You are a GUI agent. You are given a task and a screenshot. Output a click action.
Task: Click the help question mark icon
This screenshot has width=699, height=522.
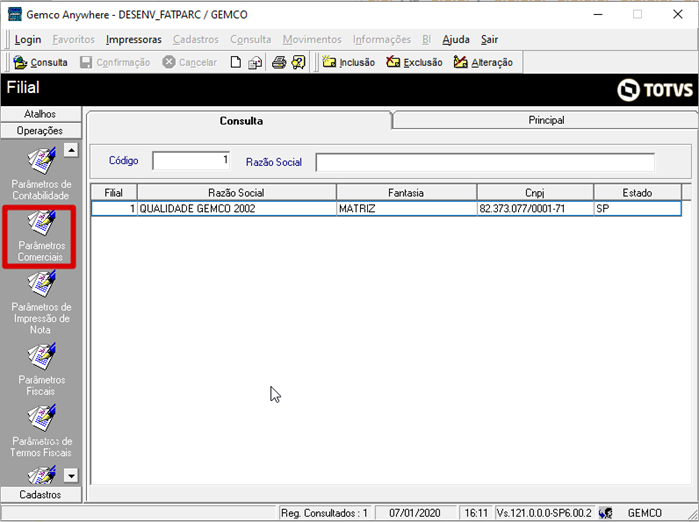click(x=299, y=62)
